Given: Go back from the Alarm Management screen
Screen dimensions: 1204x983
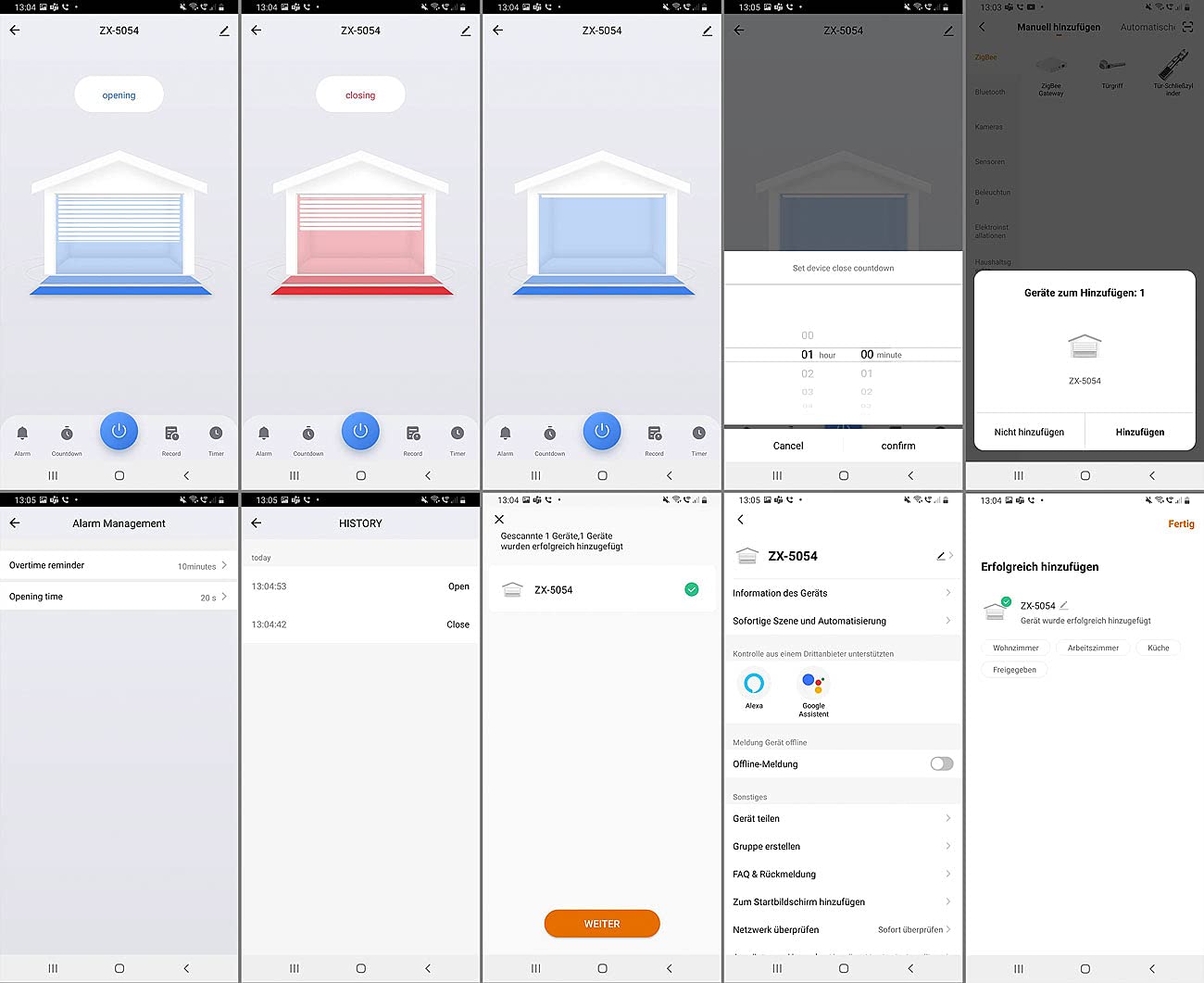Looking at the screenshot, I should click(15, 523).
